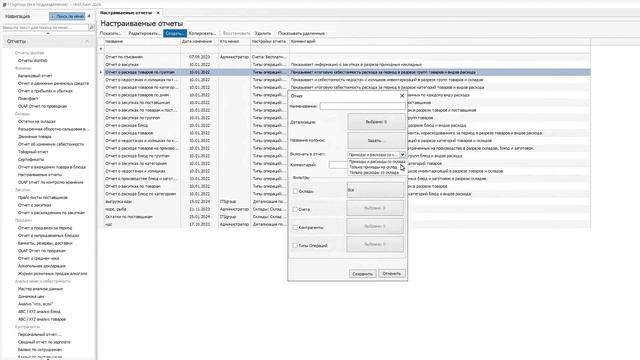Open Балансовый отчет in navigation
Image resolution: width=640 pixels, height=360 pixels.
coord(35,76)
